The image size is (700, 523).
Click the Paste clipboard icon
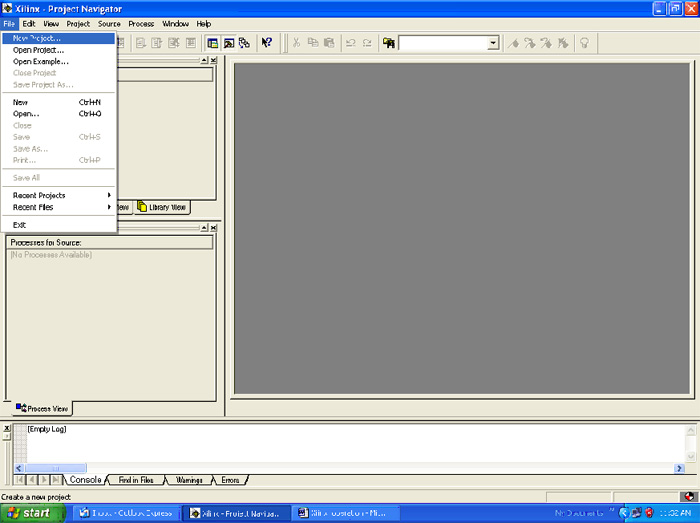point(329,43)
